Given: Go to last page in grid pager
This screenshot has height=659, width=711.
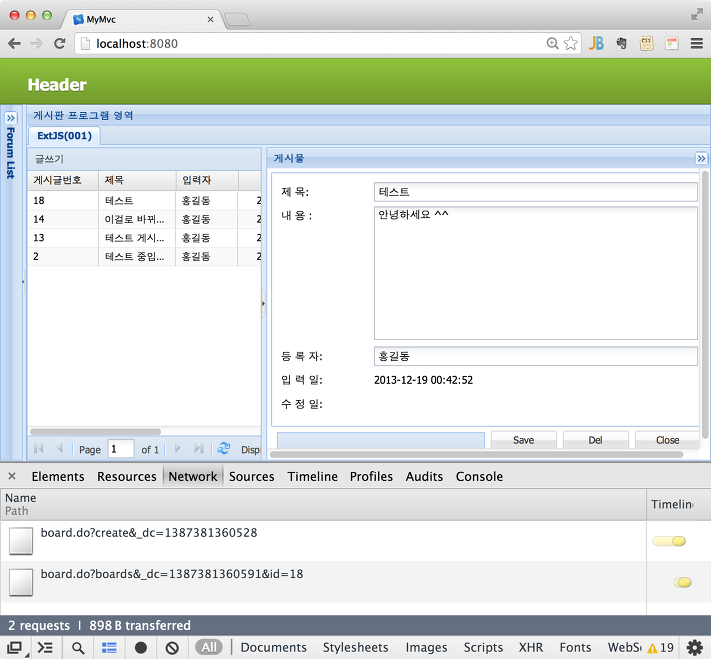Looking at the screenshot, I should (x=198, y=449).
